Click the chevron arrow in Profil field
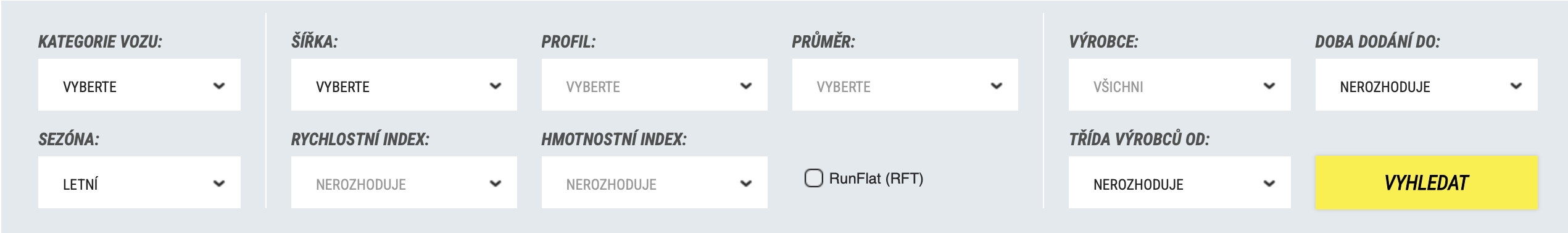This screenshot has height=233, width=1568. point(746,86)
